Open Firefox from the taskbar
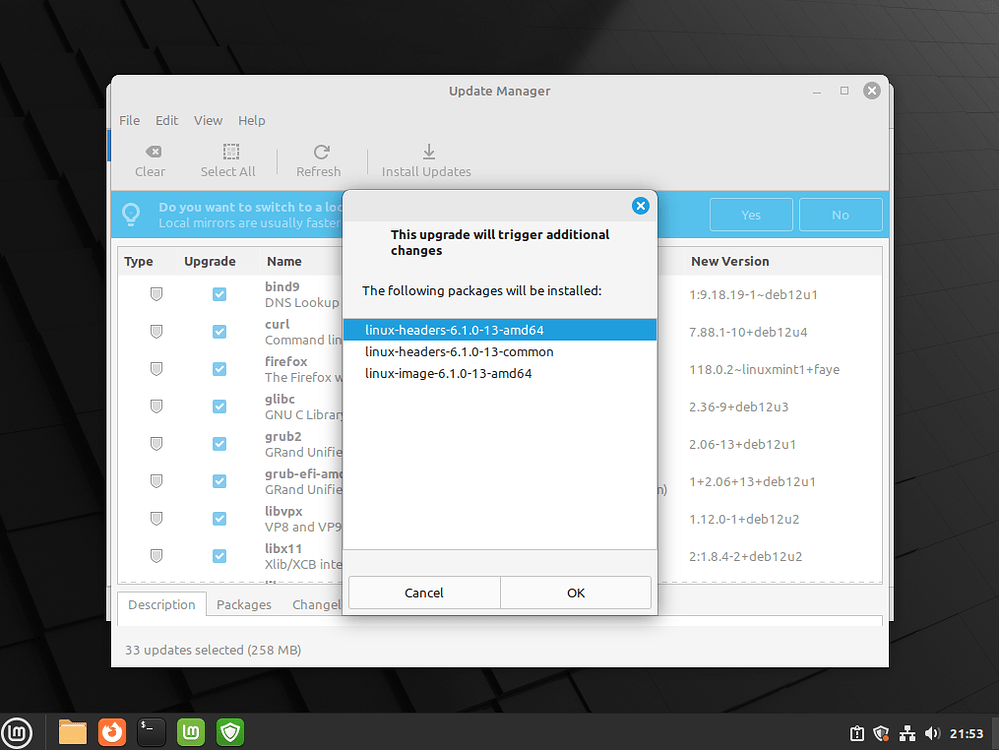This screenshot has width=999, height=750. pos(112,732)
